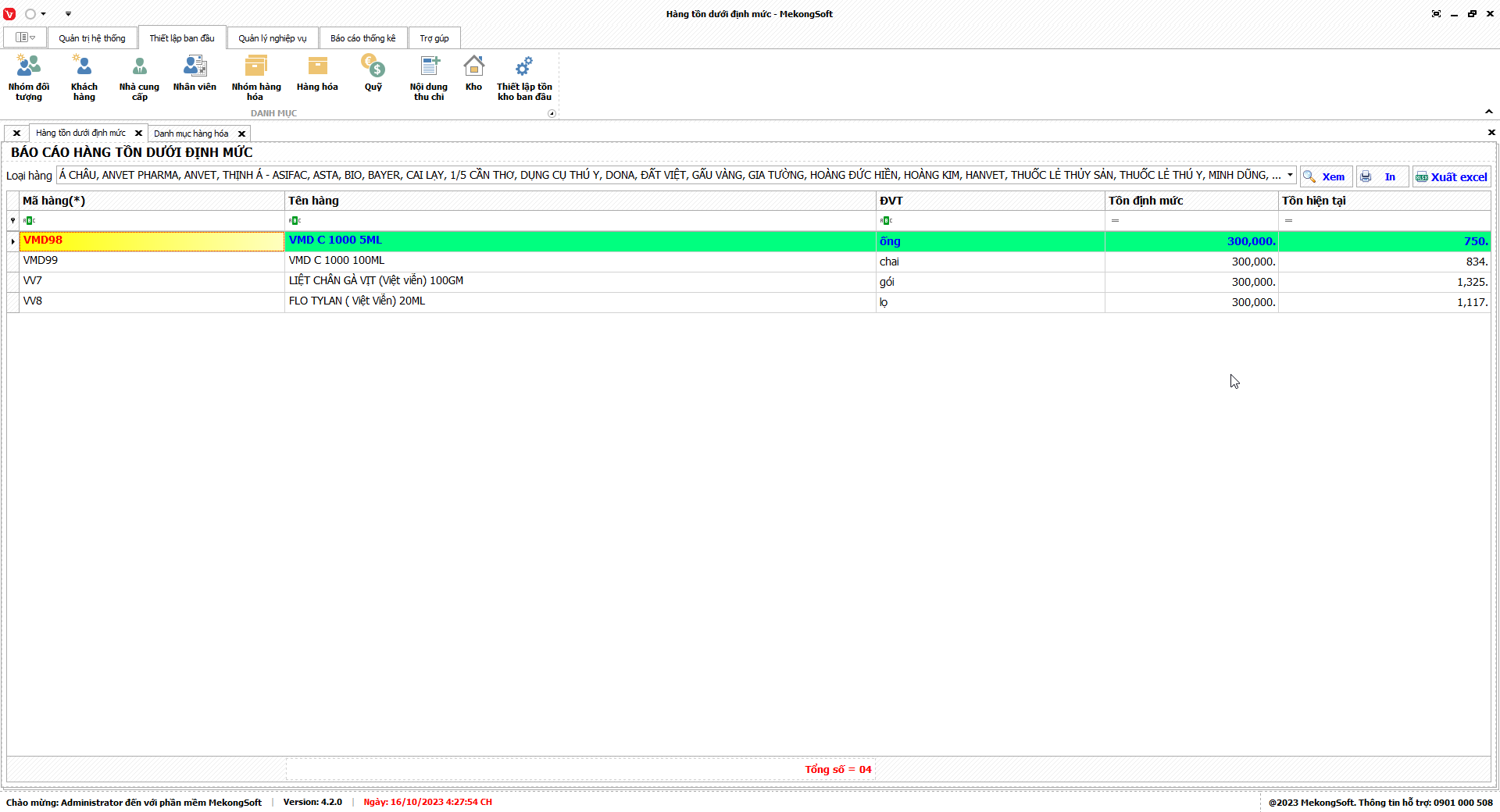Select the Thiết lập ban đầu ribbon tab

pos(182,37)
